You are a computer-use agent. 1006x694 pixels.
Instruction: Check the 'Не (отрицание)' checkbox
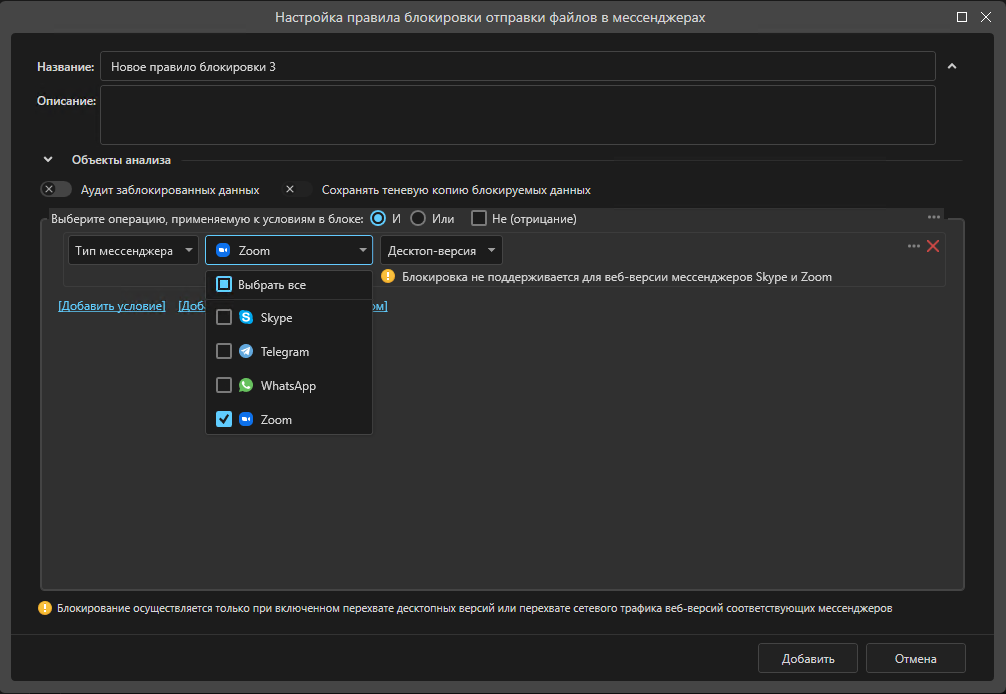pyautogui.click(x=479, y=219)
